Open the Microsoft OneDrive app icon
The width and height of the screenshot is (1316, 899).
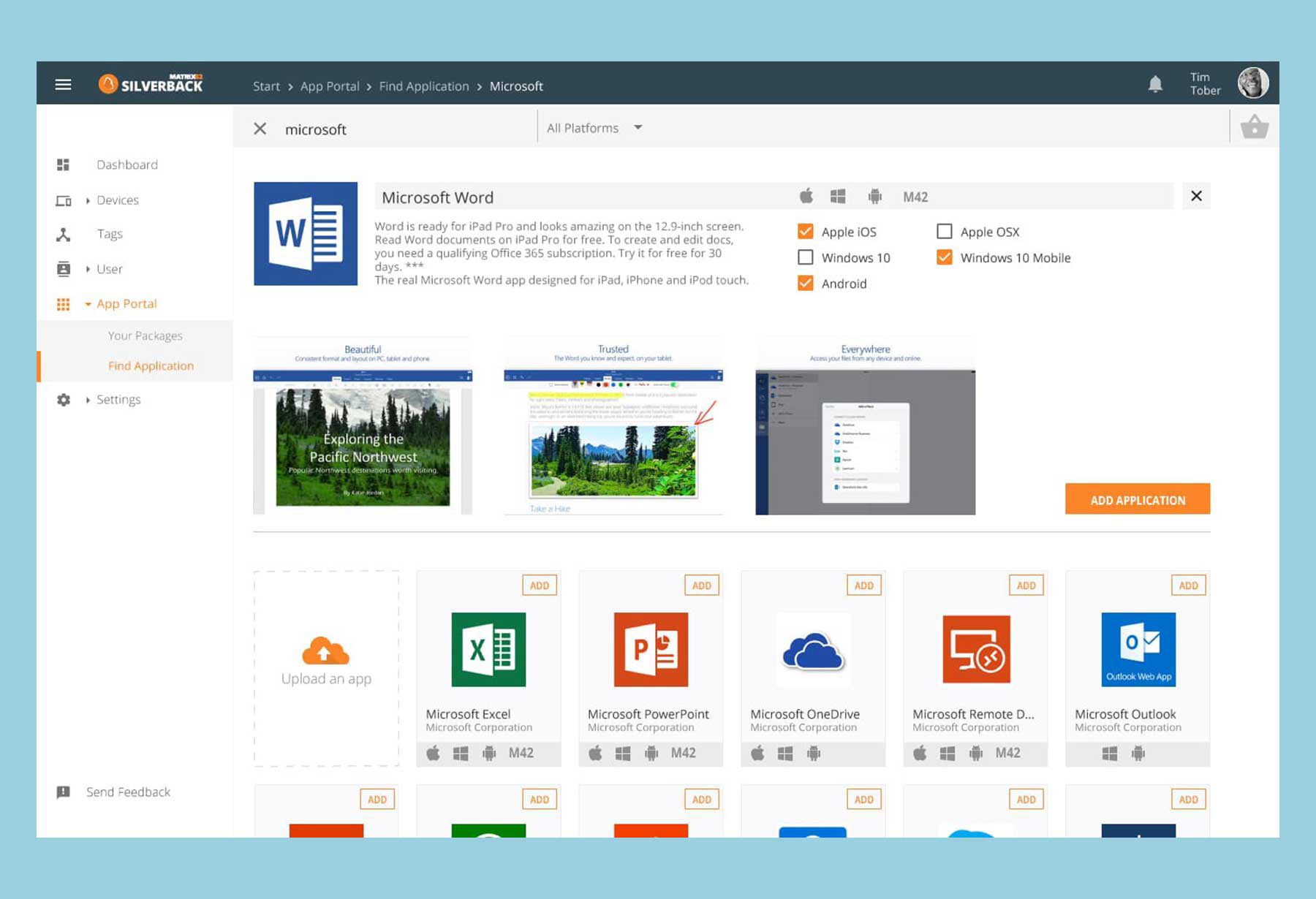pyautogui.click(x=813, y=649)
